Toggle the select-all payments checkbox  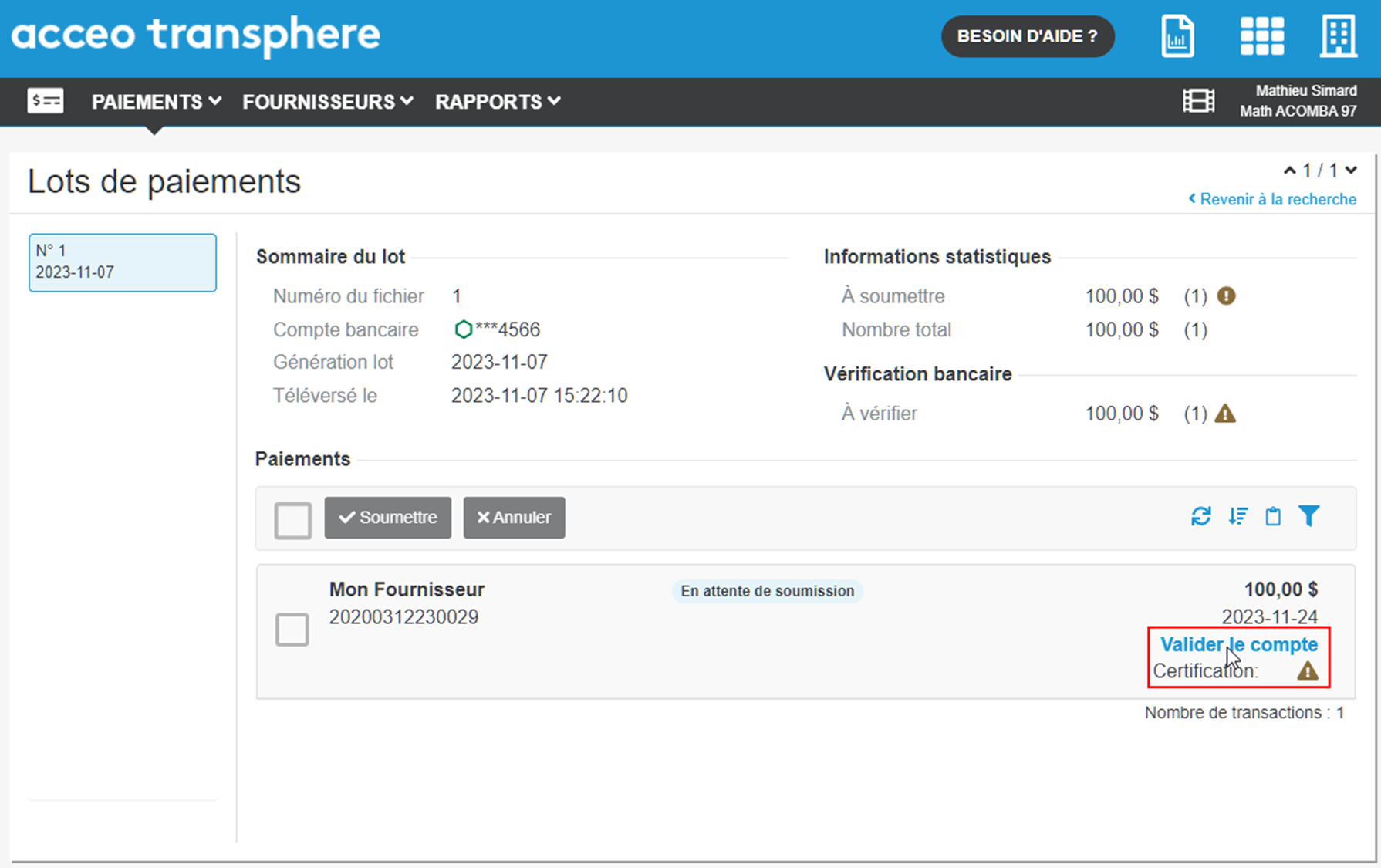point(292,519)
